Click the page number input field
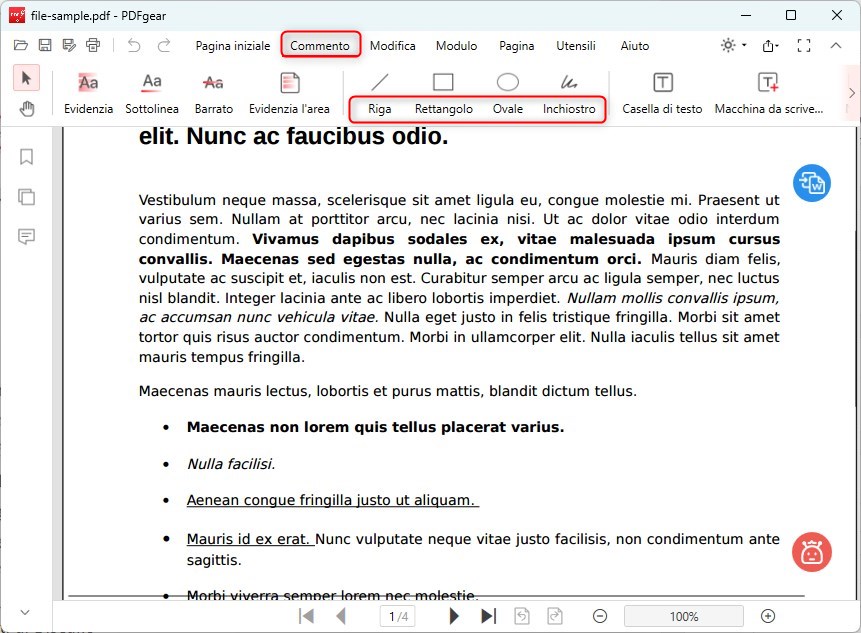Image resolution: width=861 pixels, height=633 pixels. pos(398,616)
